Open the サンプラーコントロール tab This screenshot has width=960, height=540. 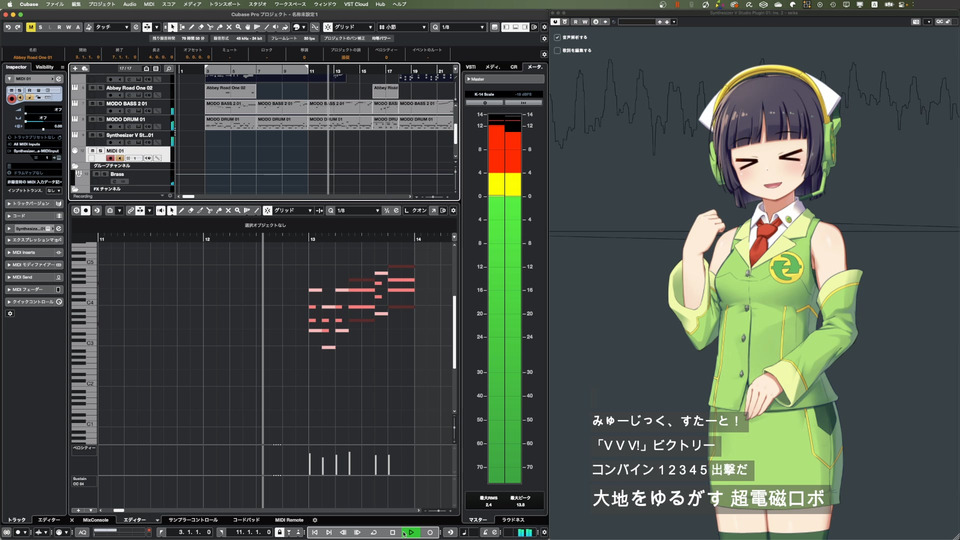(193, 520)
